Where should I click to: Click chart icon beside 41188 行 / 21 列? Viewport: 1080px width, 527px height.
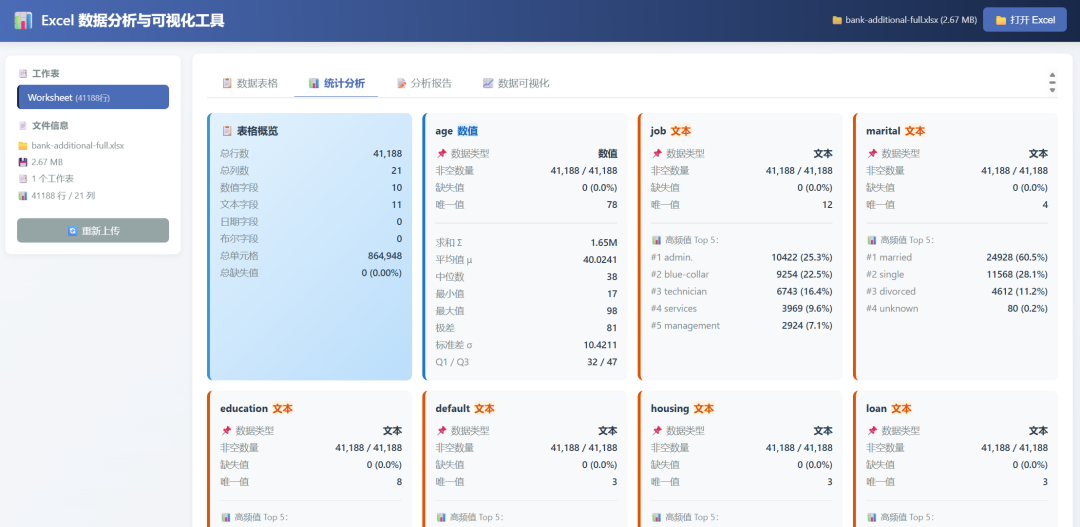click(x=23, y=196)
